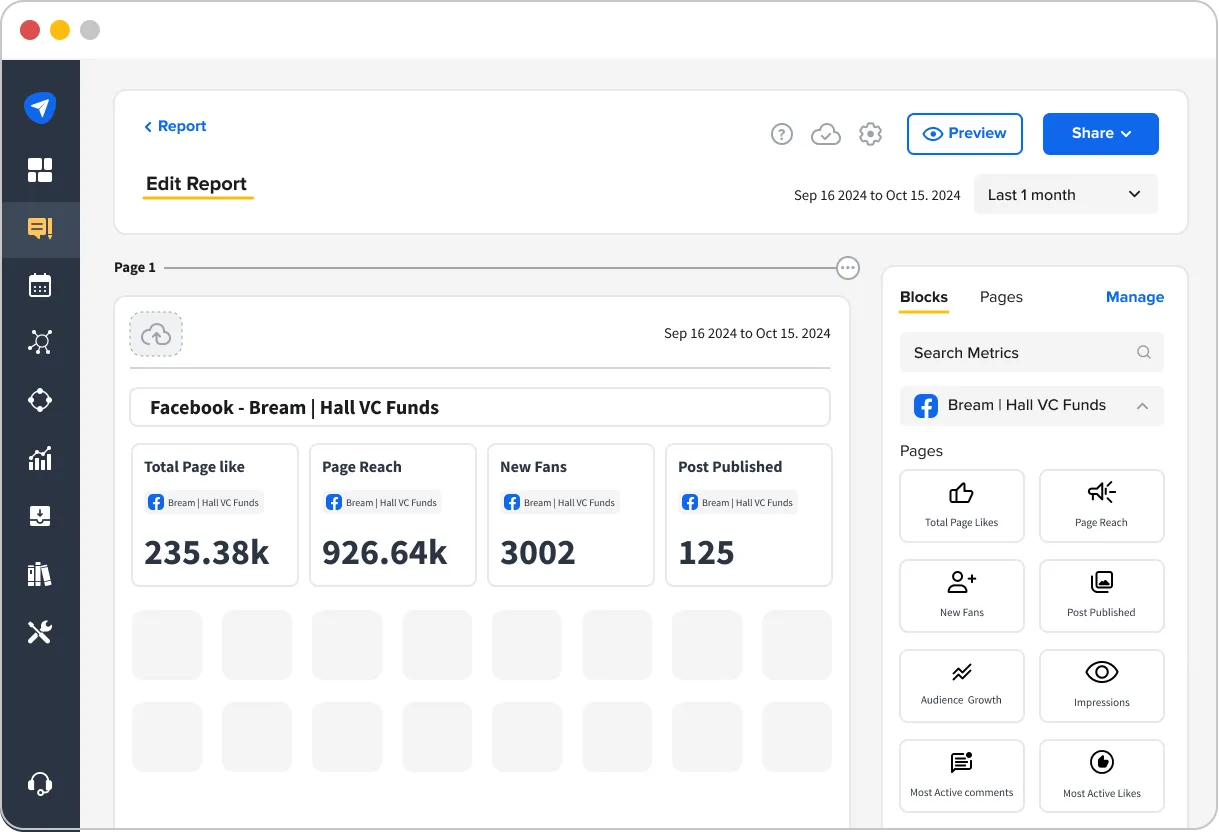Click the inbox download icon in sidebar
The width and height of the screenshot is (1219, 832).
[41, 515]
